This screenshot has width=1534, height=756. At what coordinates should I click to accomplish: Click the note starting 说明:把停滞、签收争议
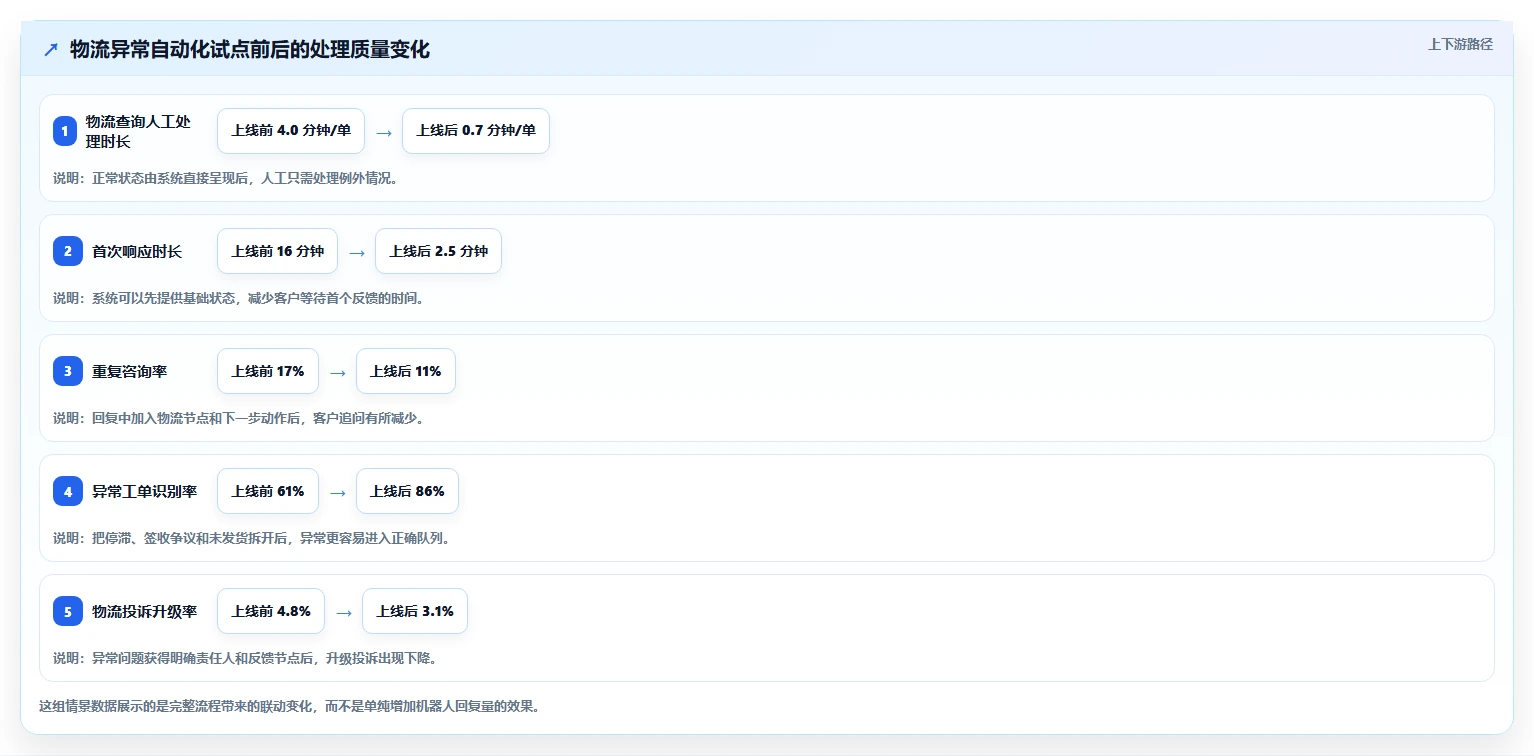(252, 538)
